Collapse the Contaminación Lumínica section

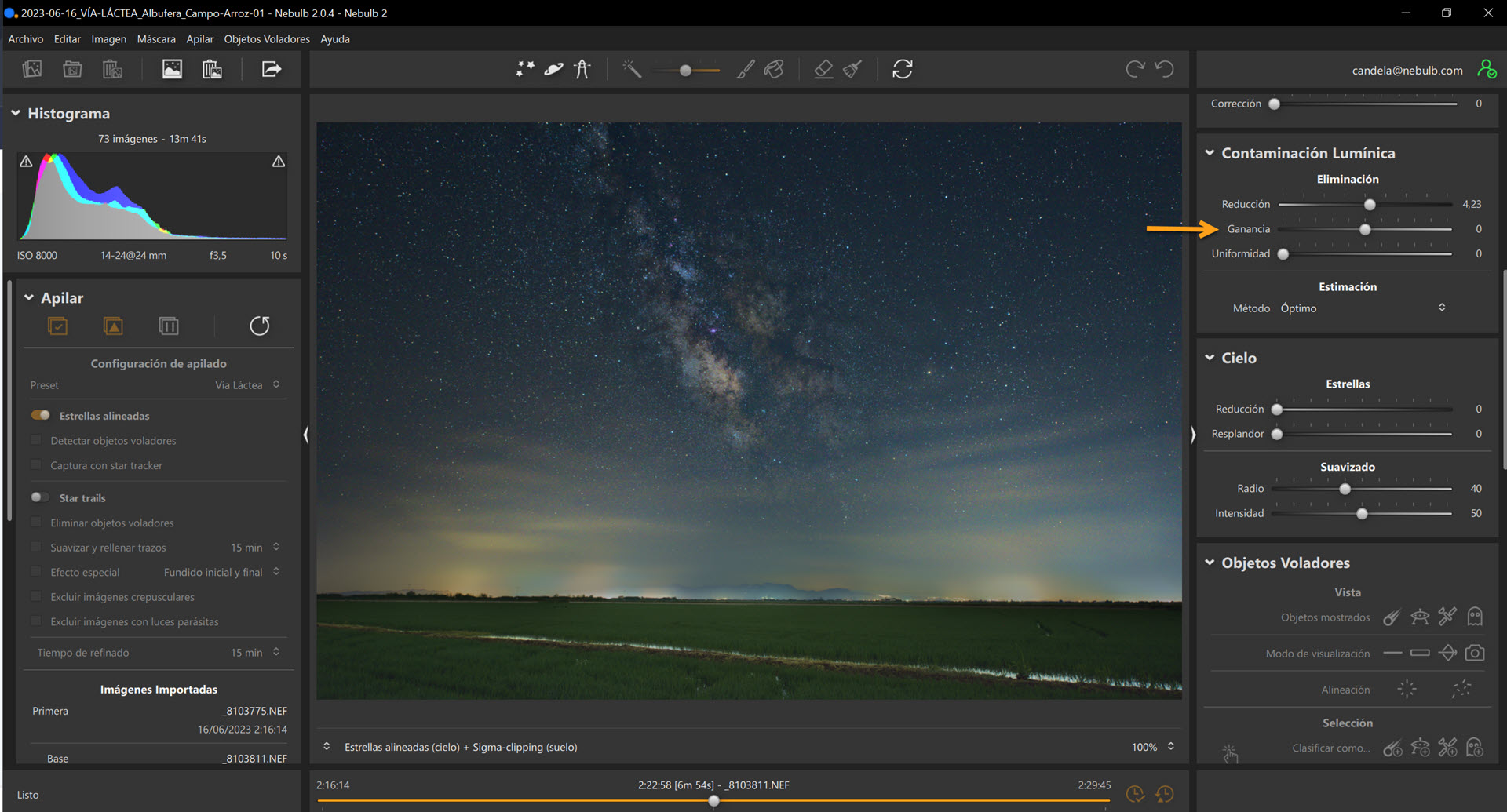(x=1210, y=153)
